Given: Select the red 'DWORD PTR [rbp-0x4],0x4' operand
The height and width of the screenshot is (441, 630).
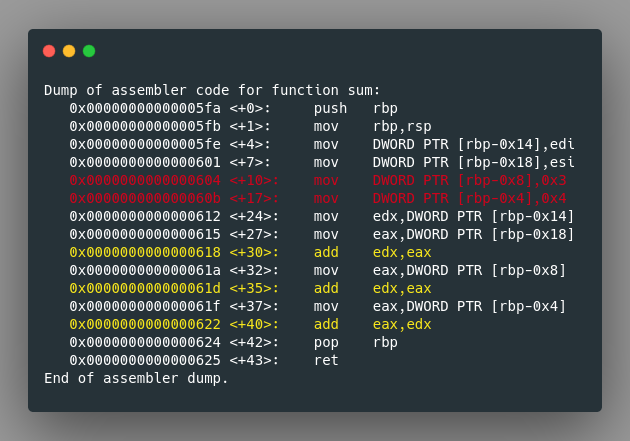Looking at the screenshot, I should point(470,198).
